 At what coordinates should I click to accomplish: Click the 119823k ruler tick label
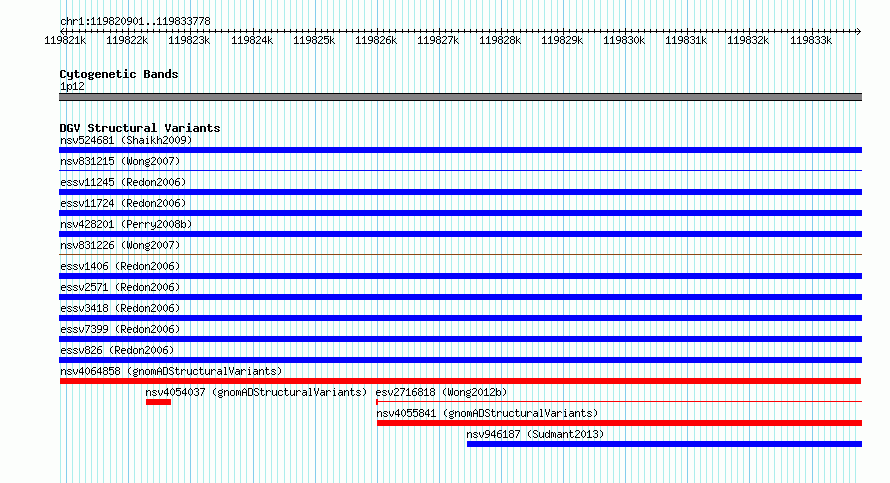(189, 40)
